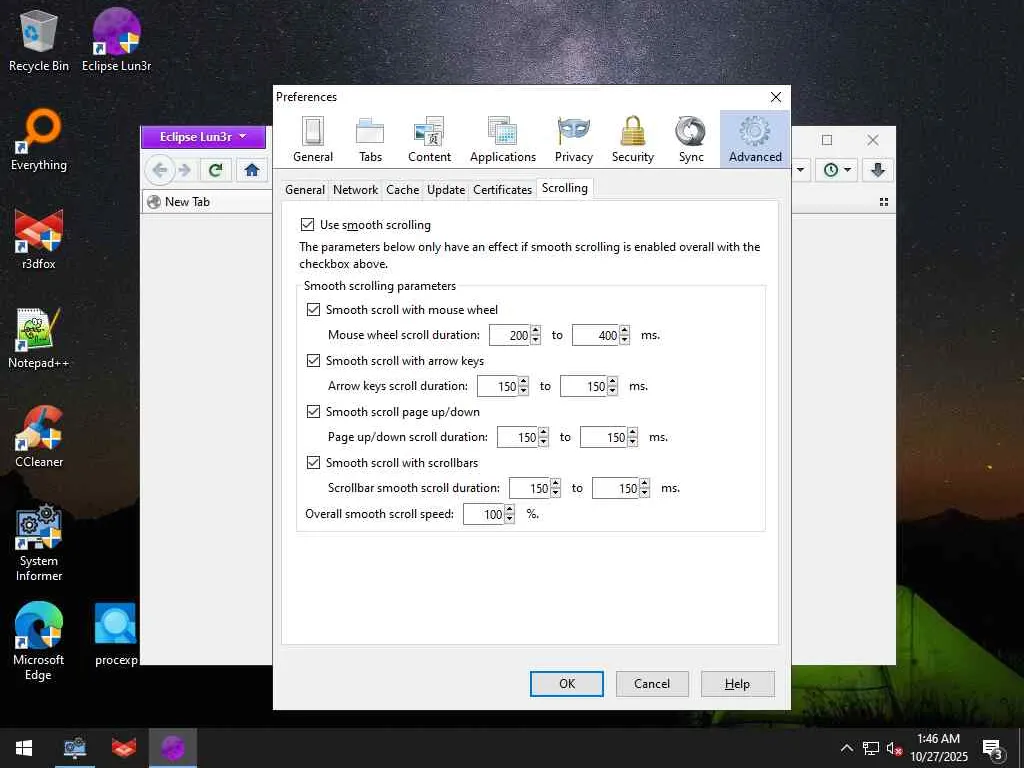
Task: Click the overall scroll speed field showing 100
Action: pyautogui.click(x=484, y=514)
